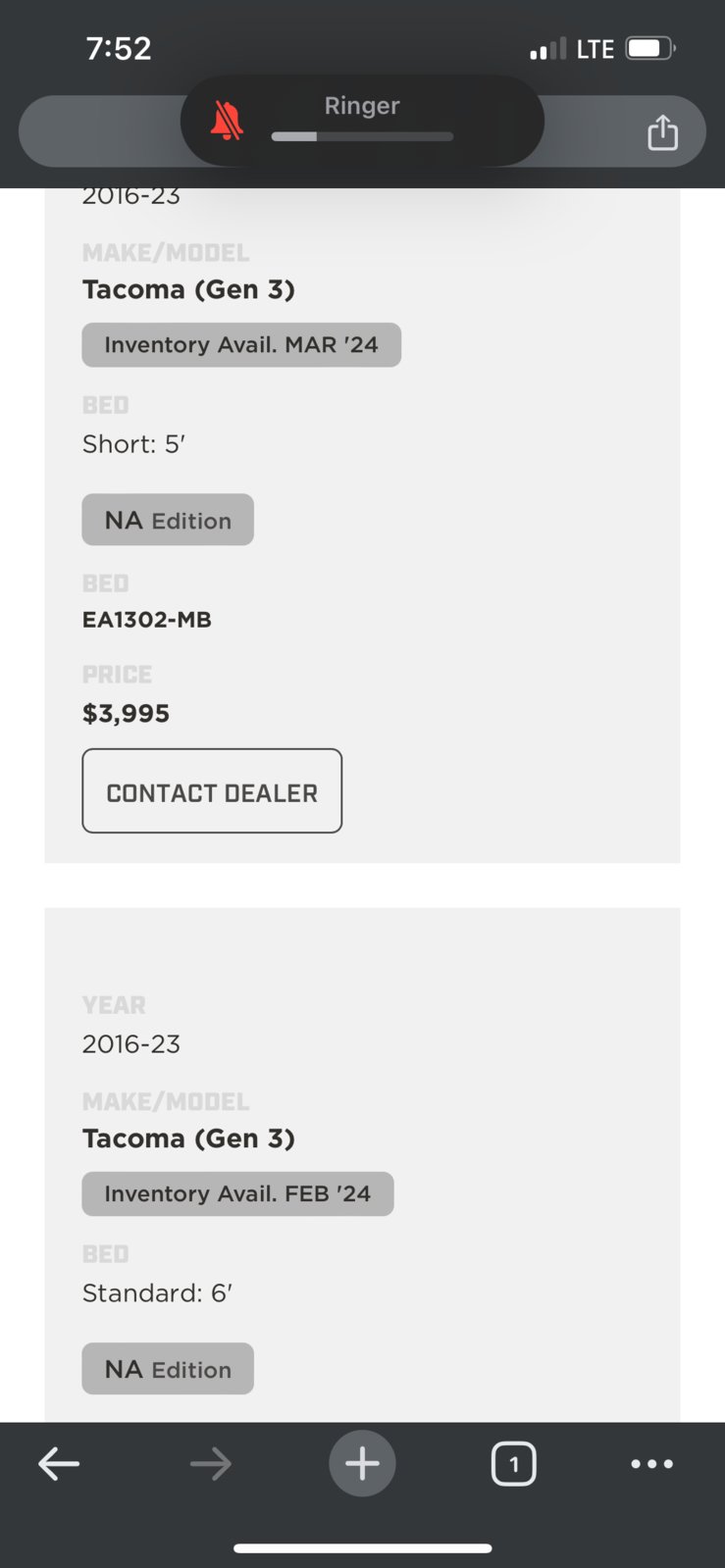Select the NA Edition tag under Standard: 6′
Viewport: 725px width, 1568px height.
tap(168, 1369)
